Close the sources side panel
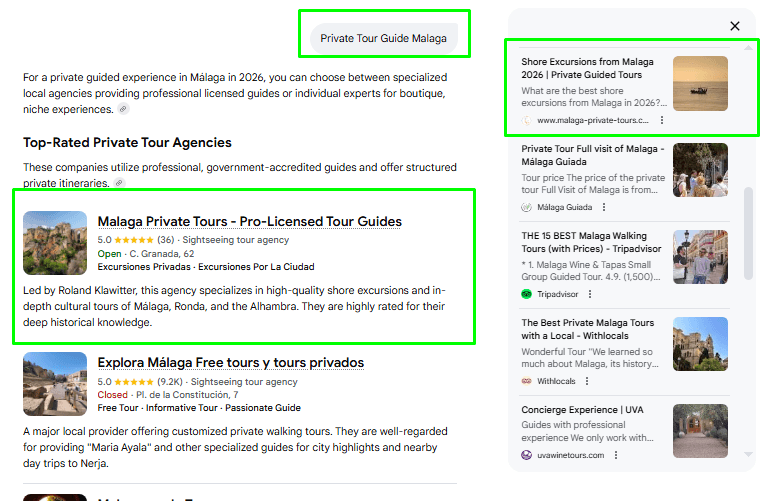This screenshot has width=778, height=501. (735, 26)
